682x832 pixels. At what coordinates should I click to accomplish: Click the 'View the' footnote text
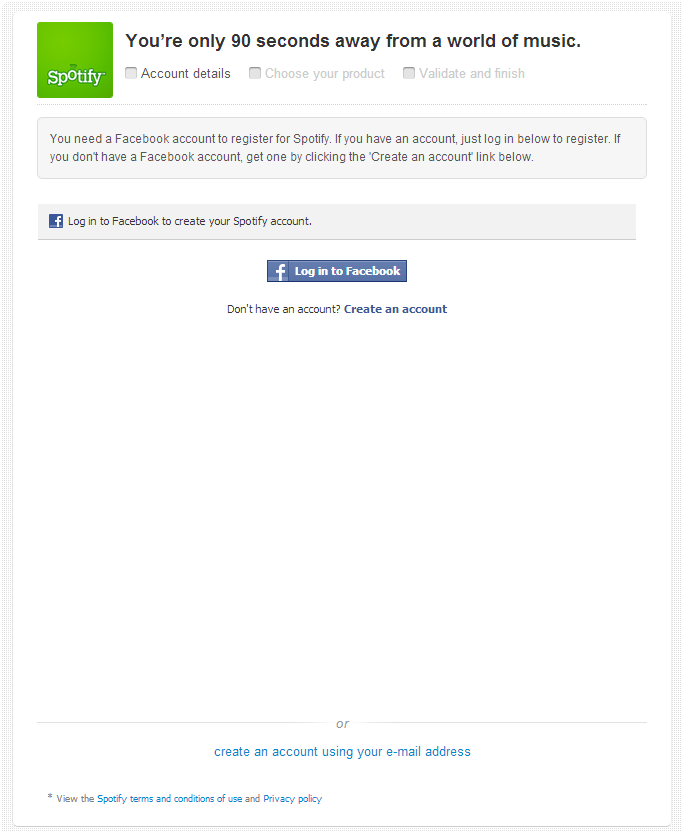coord(75,799)
